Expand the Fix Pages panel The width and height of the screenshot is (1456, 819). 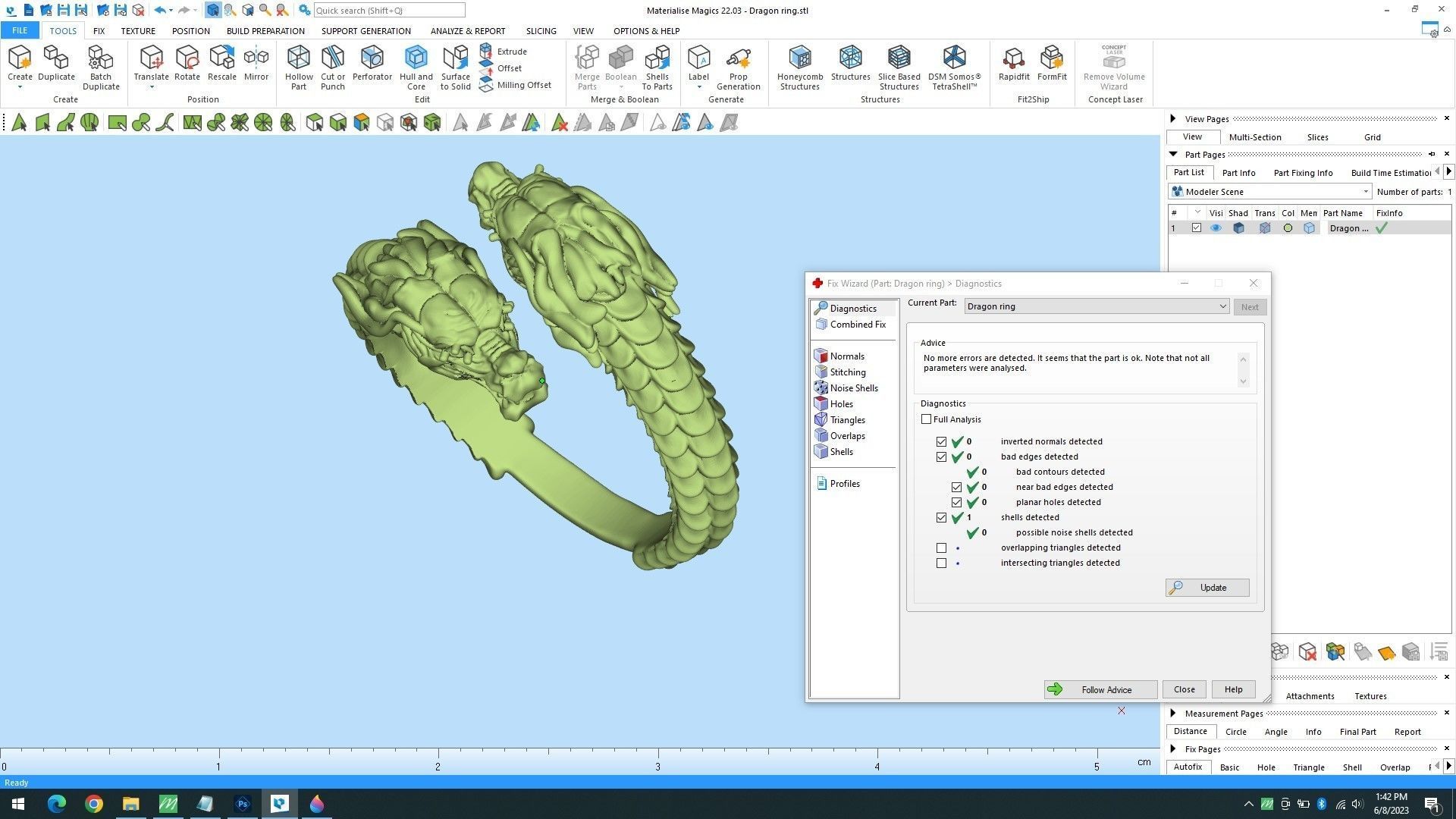[x=1173, y=748]
